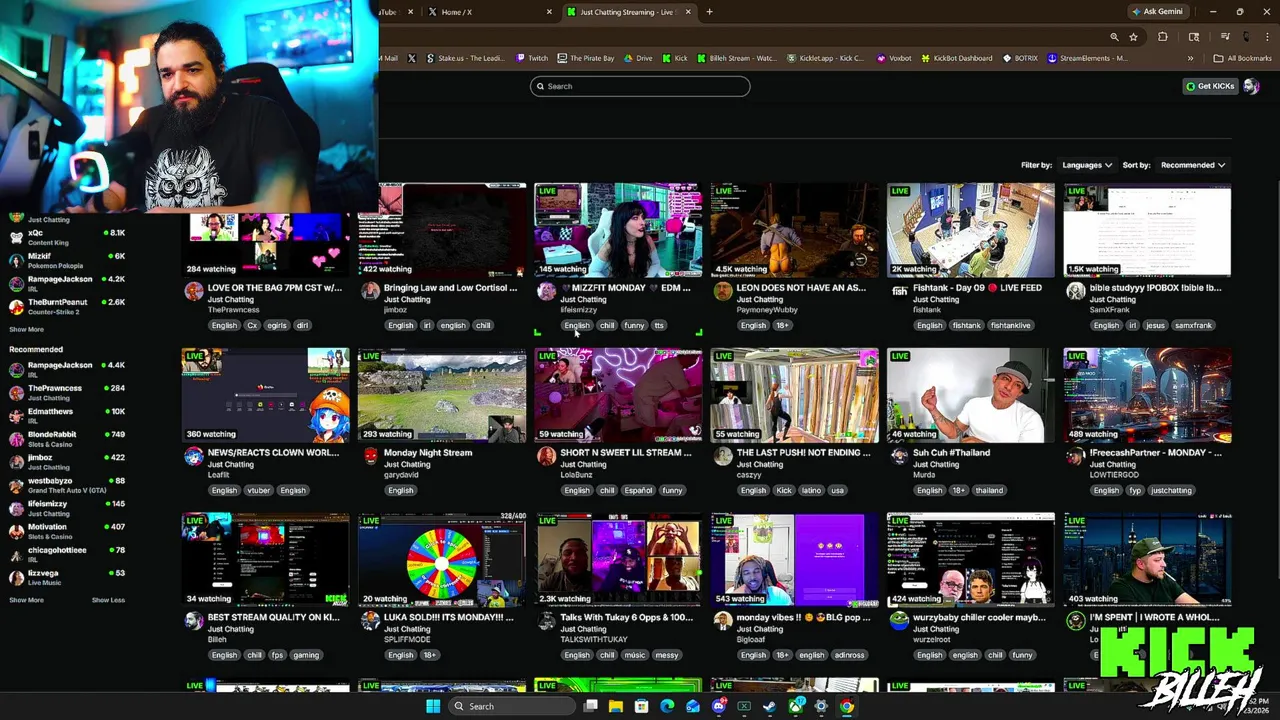Screen dimensions: 1280x720
Task: Open TheBurntPeanut channel in sidebar
Action: pyautogui.click(x=66, y=306)
